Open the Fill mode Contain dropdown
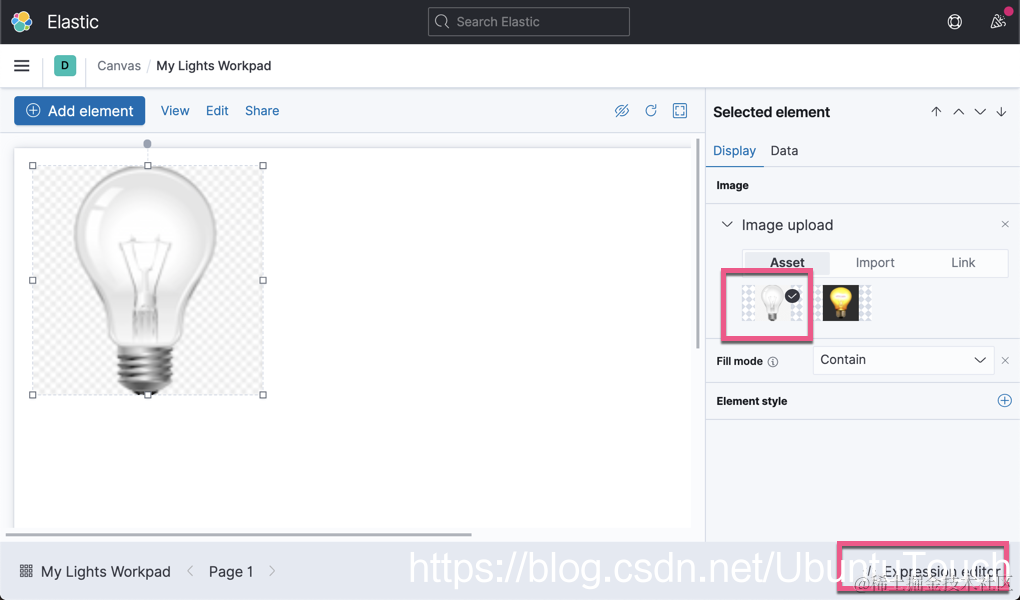The height and width of the screenshot is (600, 1020). [904, 360]
